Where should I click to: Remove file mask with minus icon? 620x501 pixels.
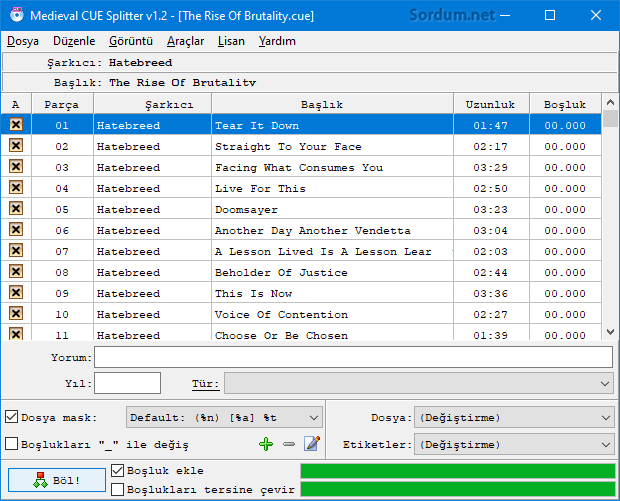(289, 444)
